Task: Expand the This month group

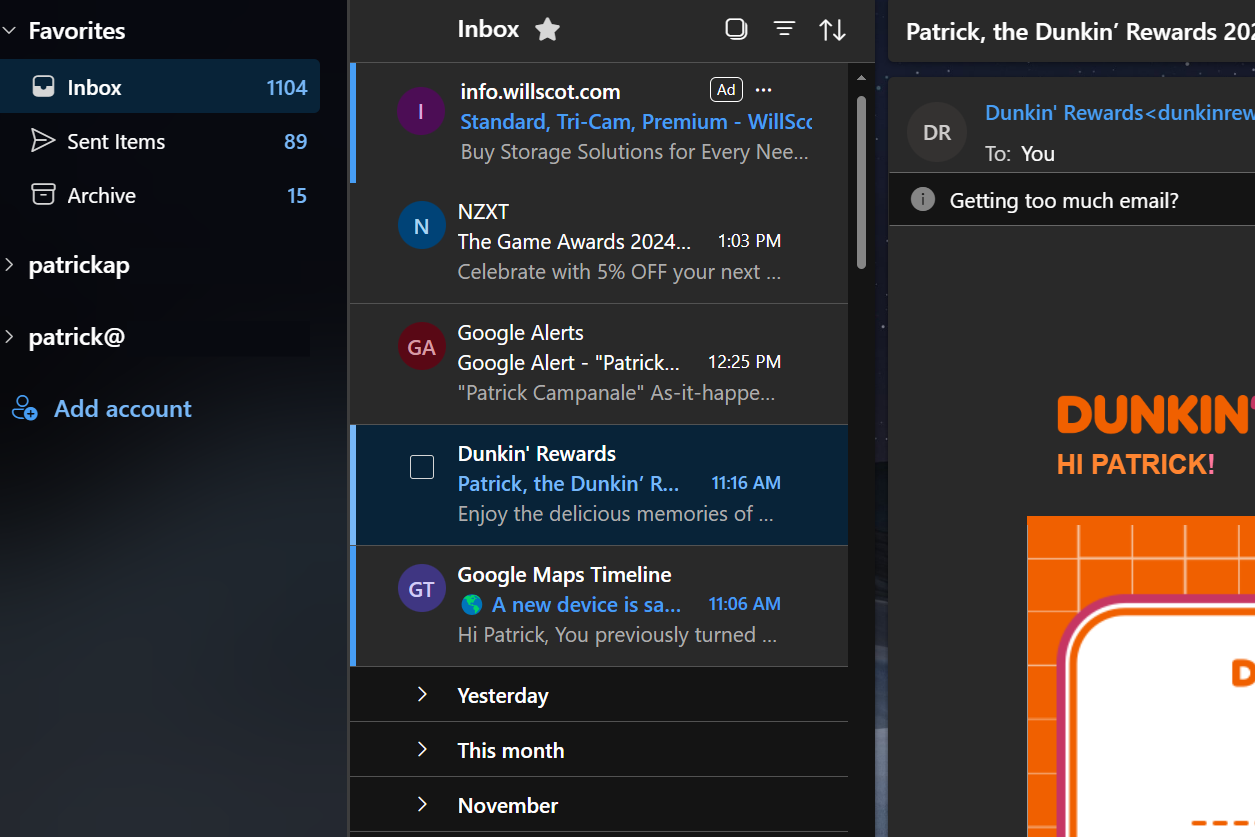Action: coord(422,750)
